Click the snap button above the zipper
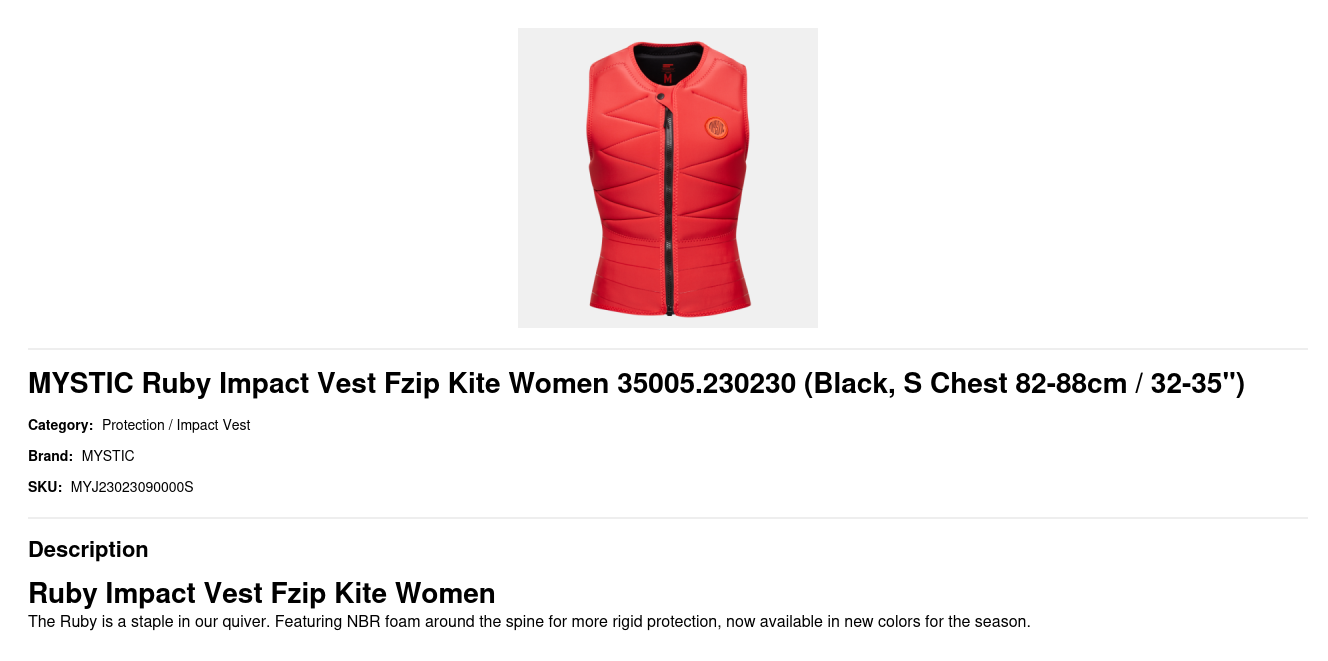This screenshot has height=661, width=1328. point(661,97)
